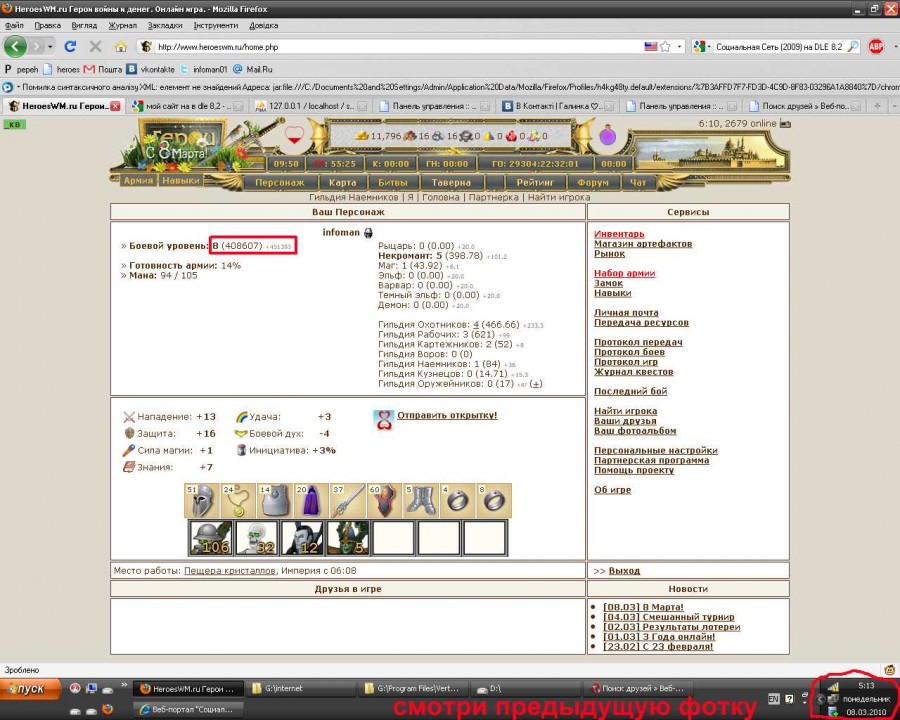Log out via the Выход link
This screenshot has width=900, height=720.
[x=624, y=571]
